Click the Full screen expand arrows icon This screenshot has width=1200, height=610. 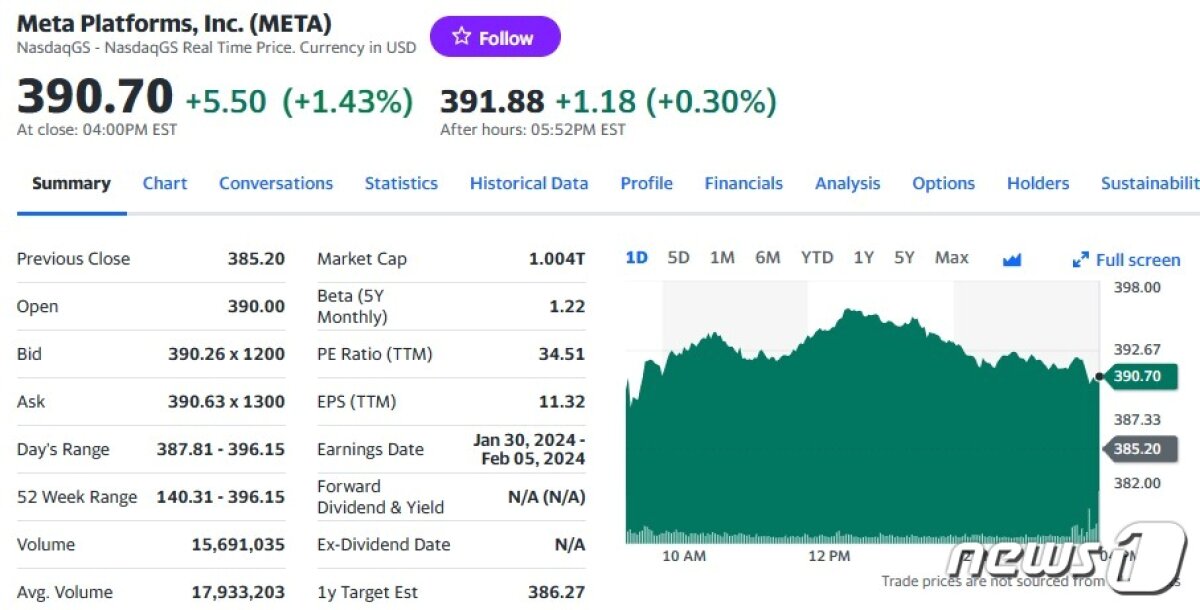pos(1080,259)
